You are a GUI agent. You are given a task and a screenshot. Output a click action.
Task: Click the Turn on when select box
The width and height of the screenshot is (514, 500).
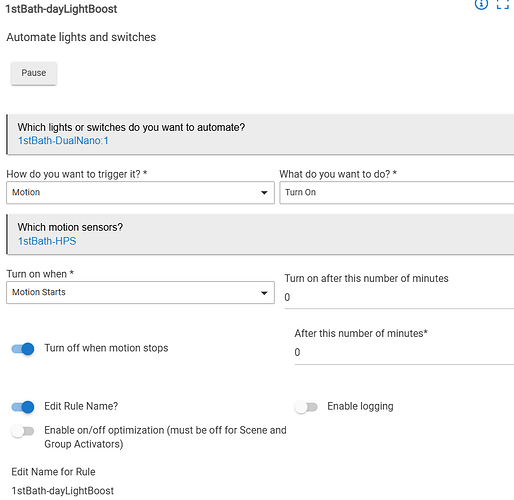tap(140, 293)
